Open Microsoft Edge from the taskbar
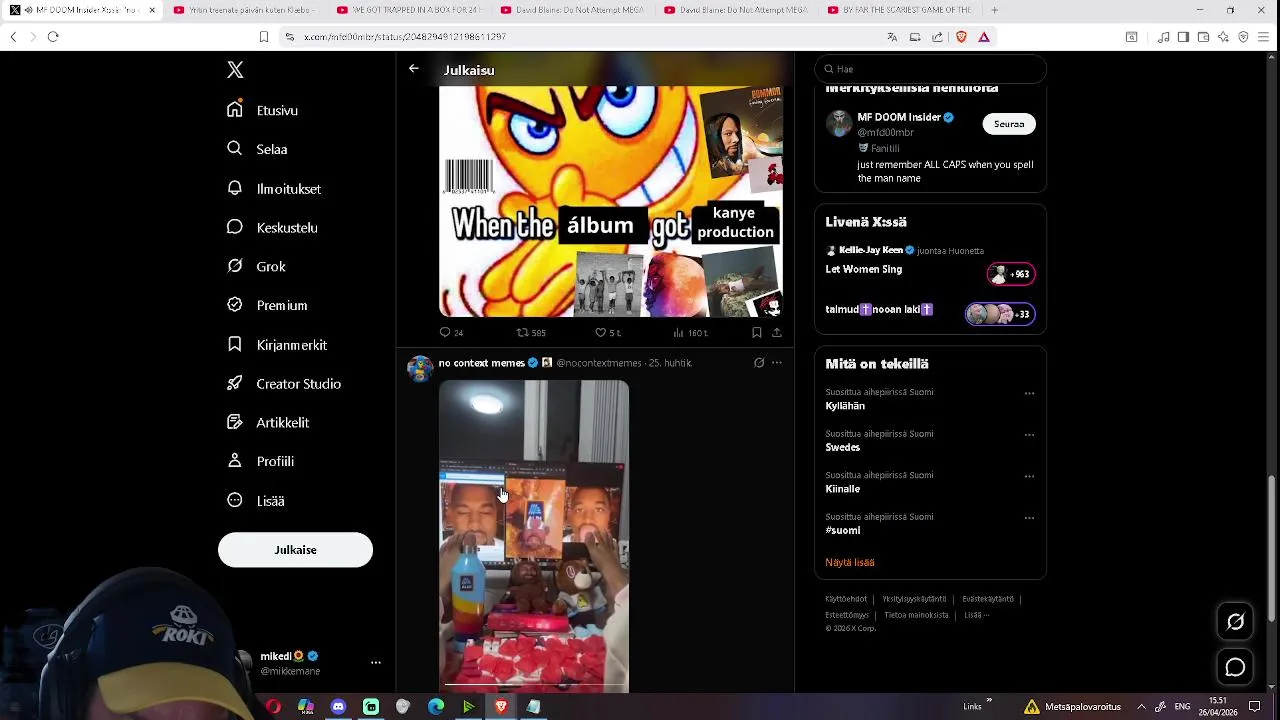The width and height of the screenshot is (1280, 720). (436, 707)
